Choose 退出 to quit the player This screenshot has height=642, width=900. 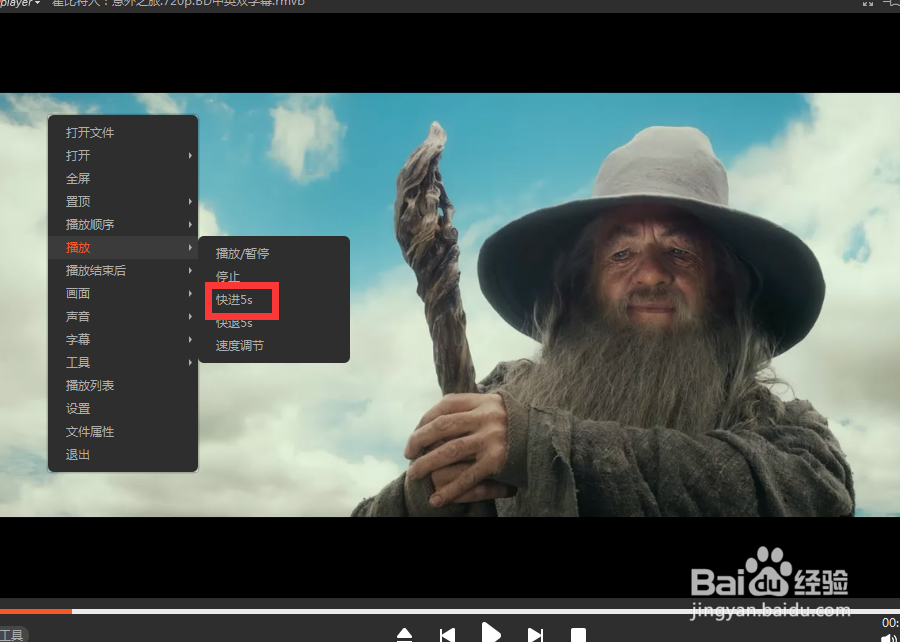pos(123,454)
